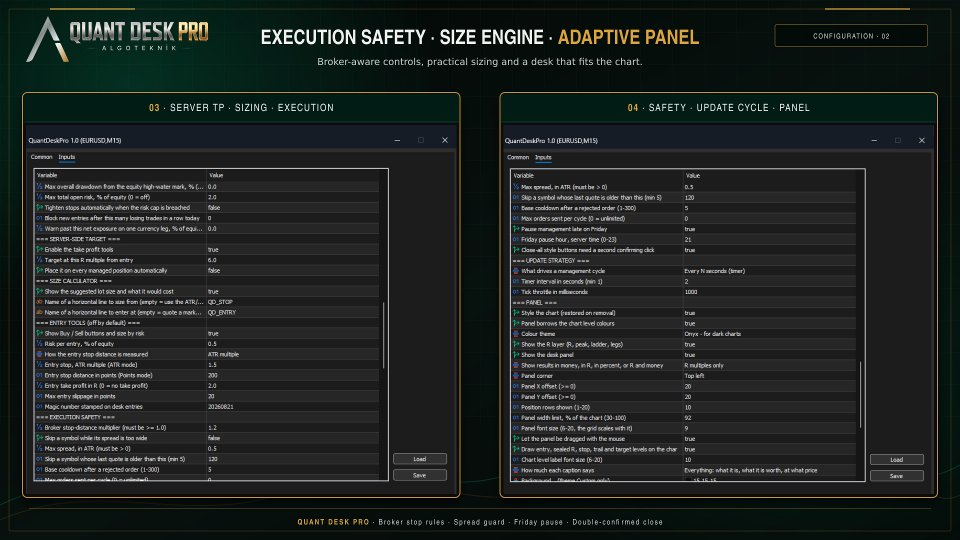Click the enum icon beside 'Colour theme'
Image resolution: width=960 pixels, height=540 pixels.
(516, 334)
